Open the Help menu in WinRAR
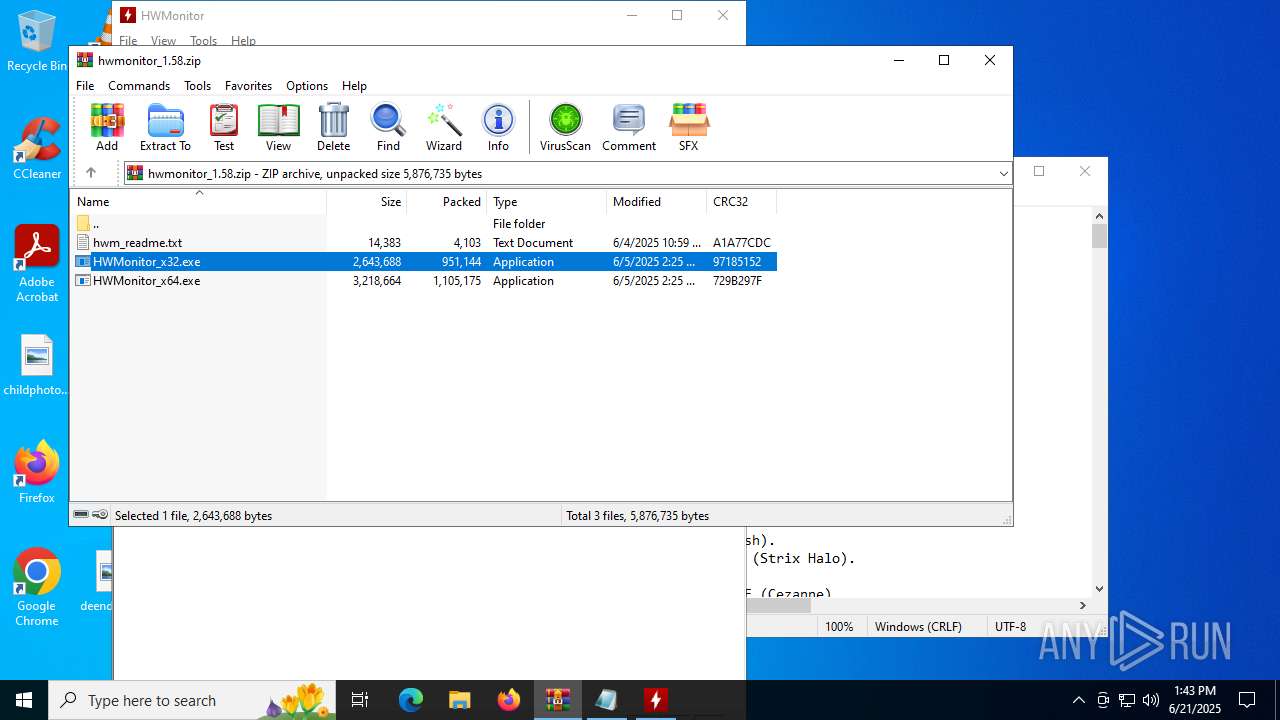This screenshot has height=720, width=1280. [354, 86]
